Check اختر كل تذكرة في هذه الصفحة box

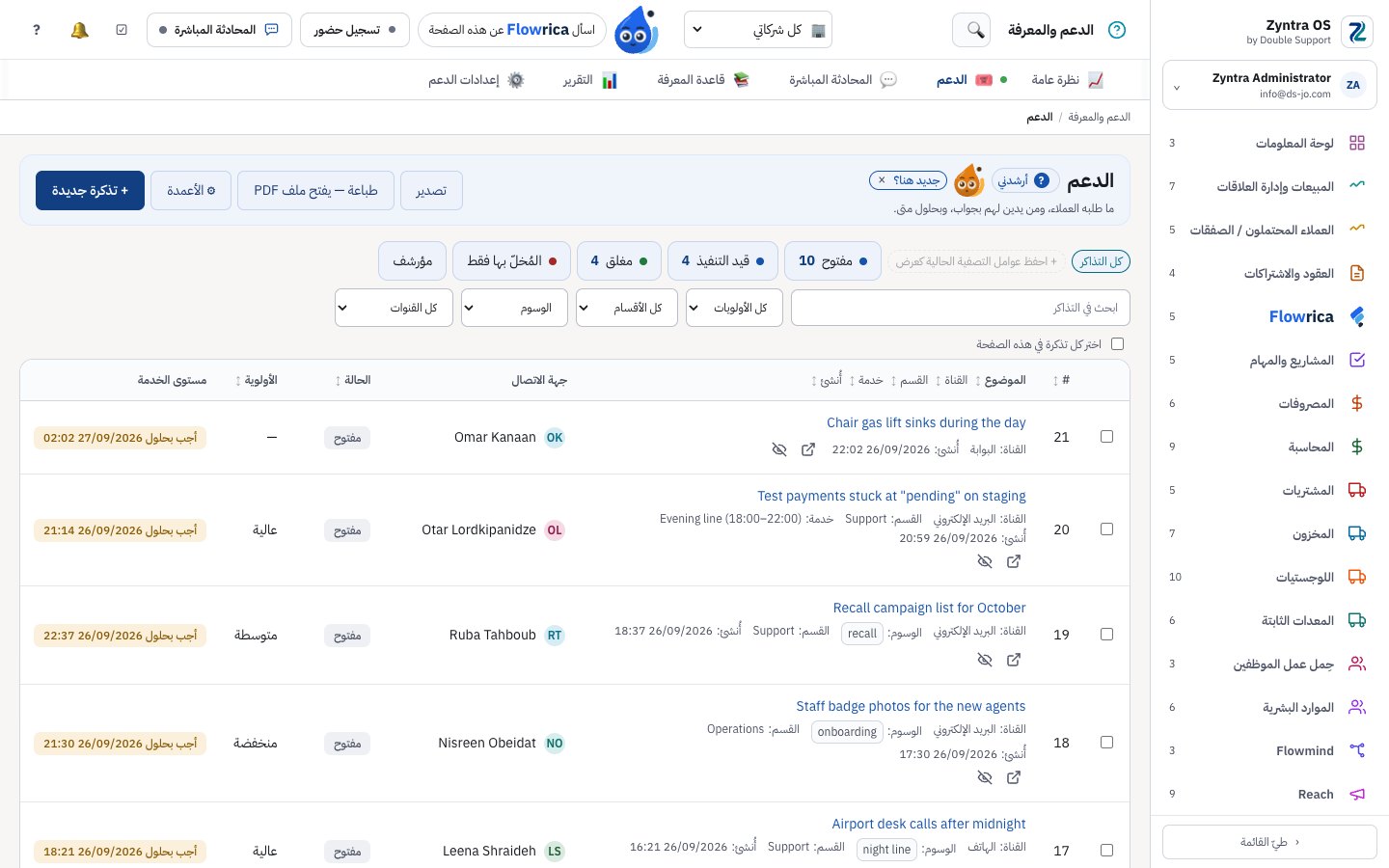(1117, 343)
